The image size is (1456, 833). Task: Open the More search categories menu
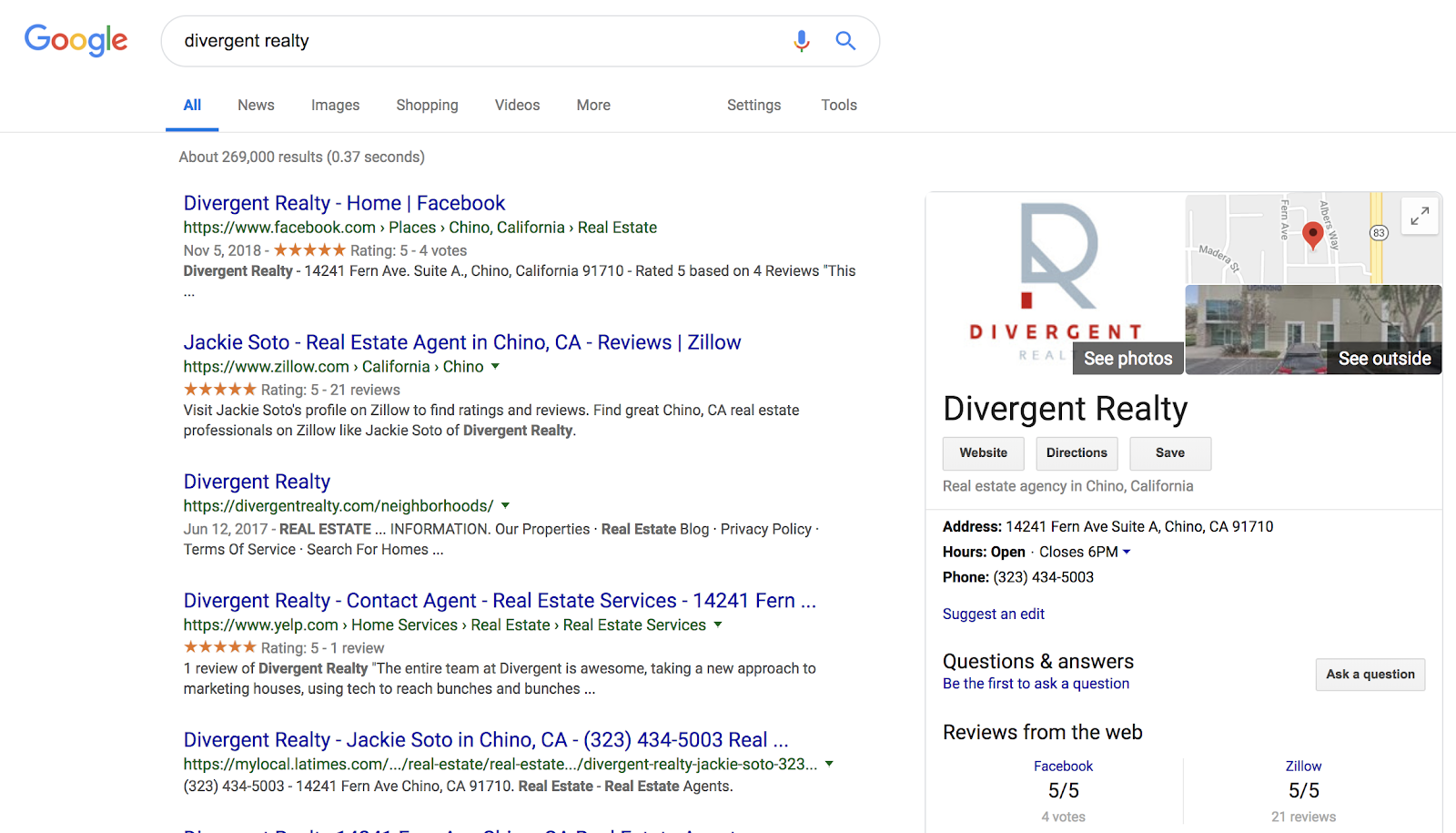click(x=593, y=106)
